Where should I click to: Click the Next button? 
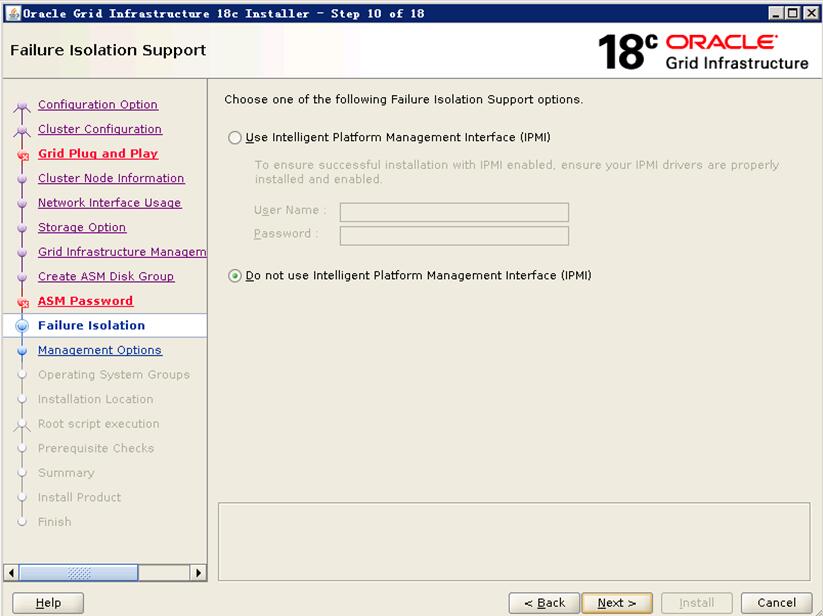click(x=617, y=603)
